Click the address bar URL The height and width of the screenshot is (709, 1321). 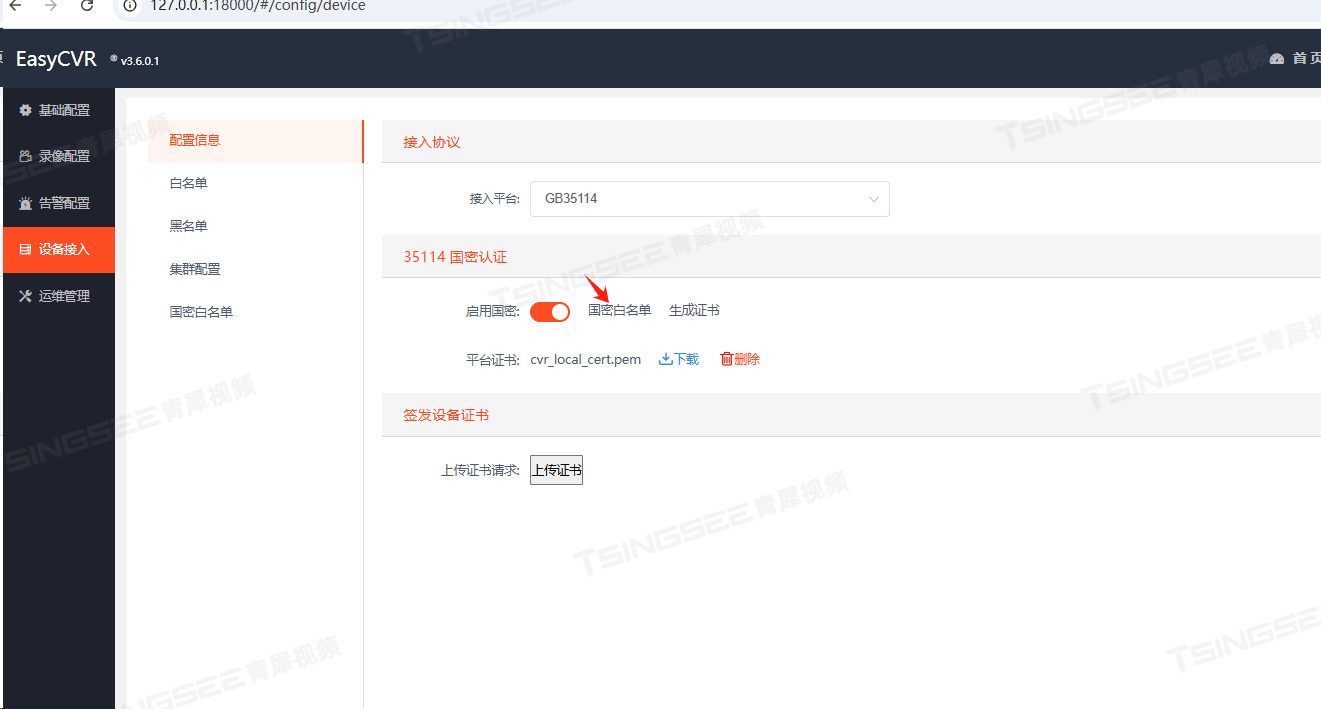[258, 6]
